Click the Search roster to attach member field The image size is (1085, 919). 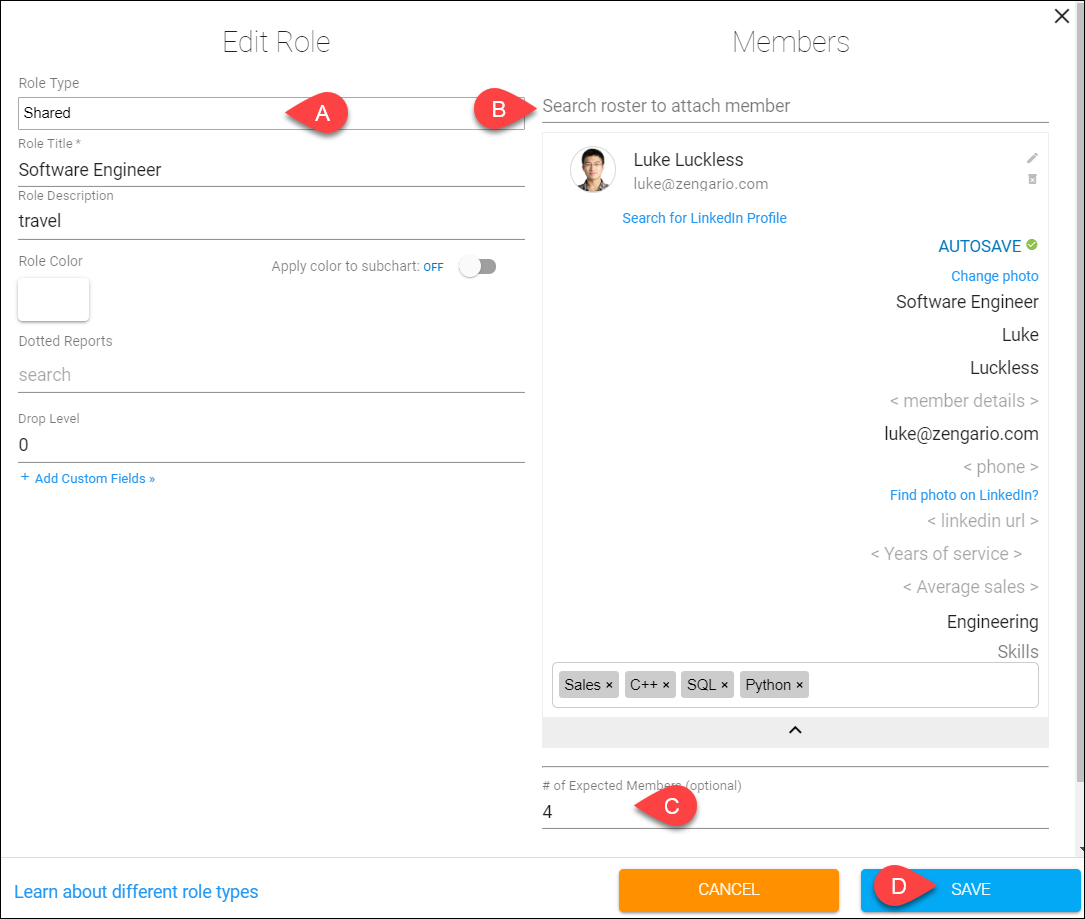[x=795, y=106]
